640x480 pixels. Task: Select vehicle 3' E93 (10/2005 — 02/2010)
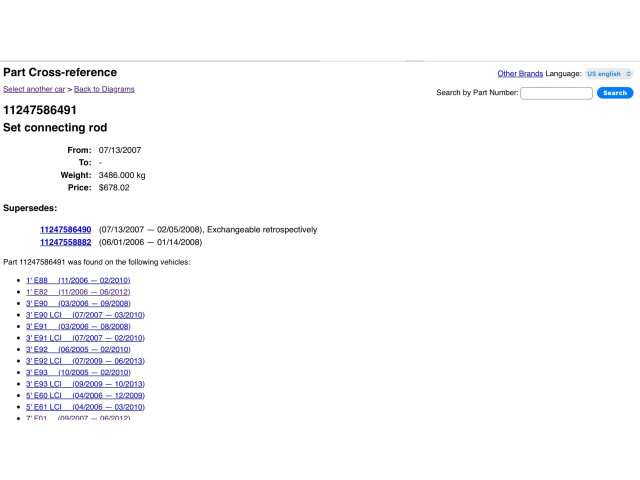click(x=79, y=372)
